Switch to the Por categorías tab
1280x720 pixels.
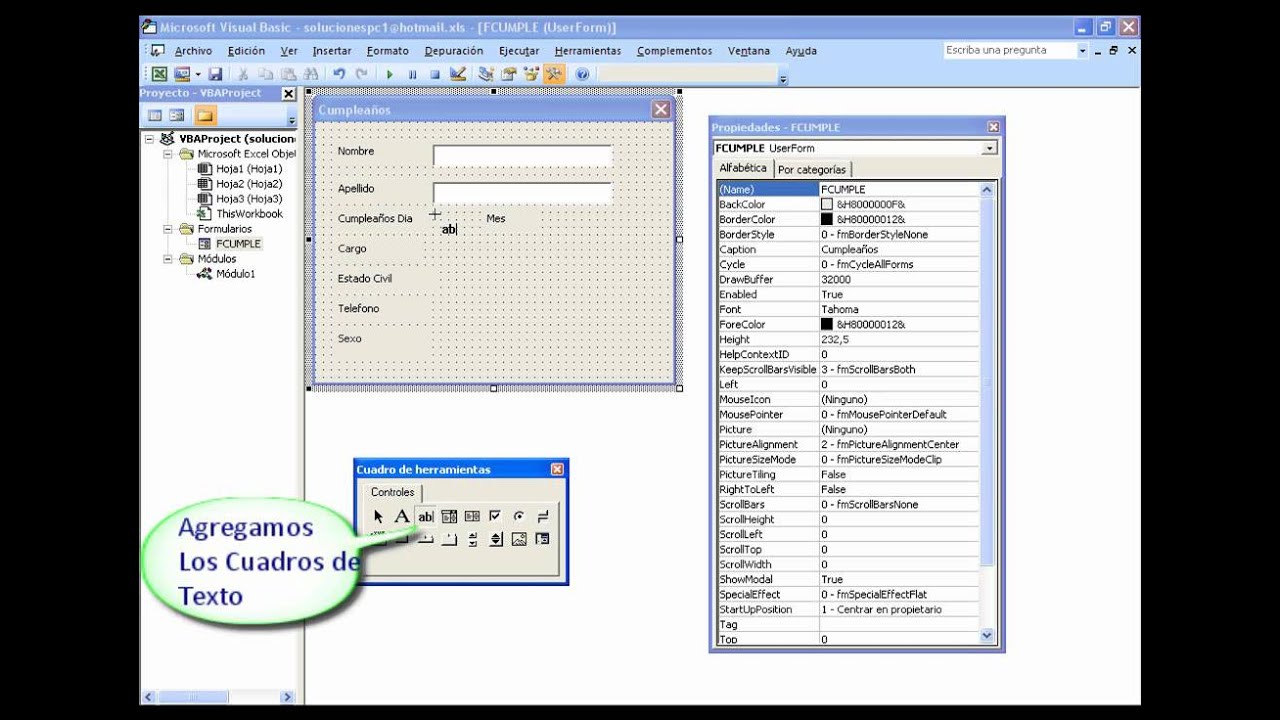[x=812, y=170]
